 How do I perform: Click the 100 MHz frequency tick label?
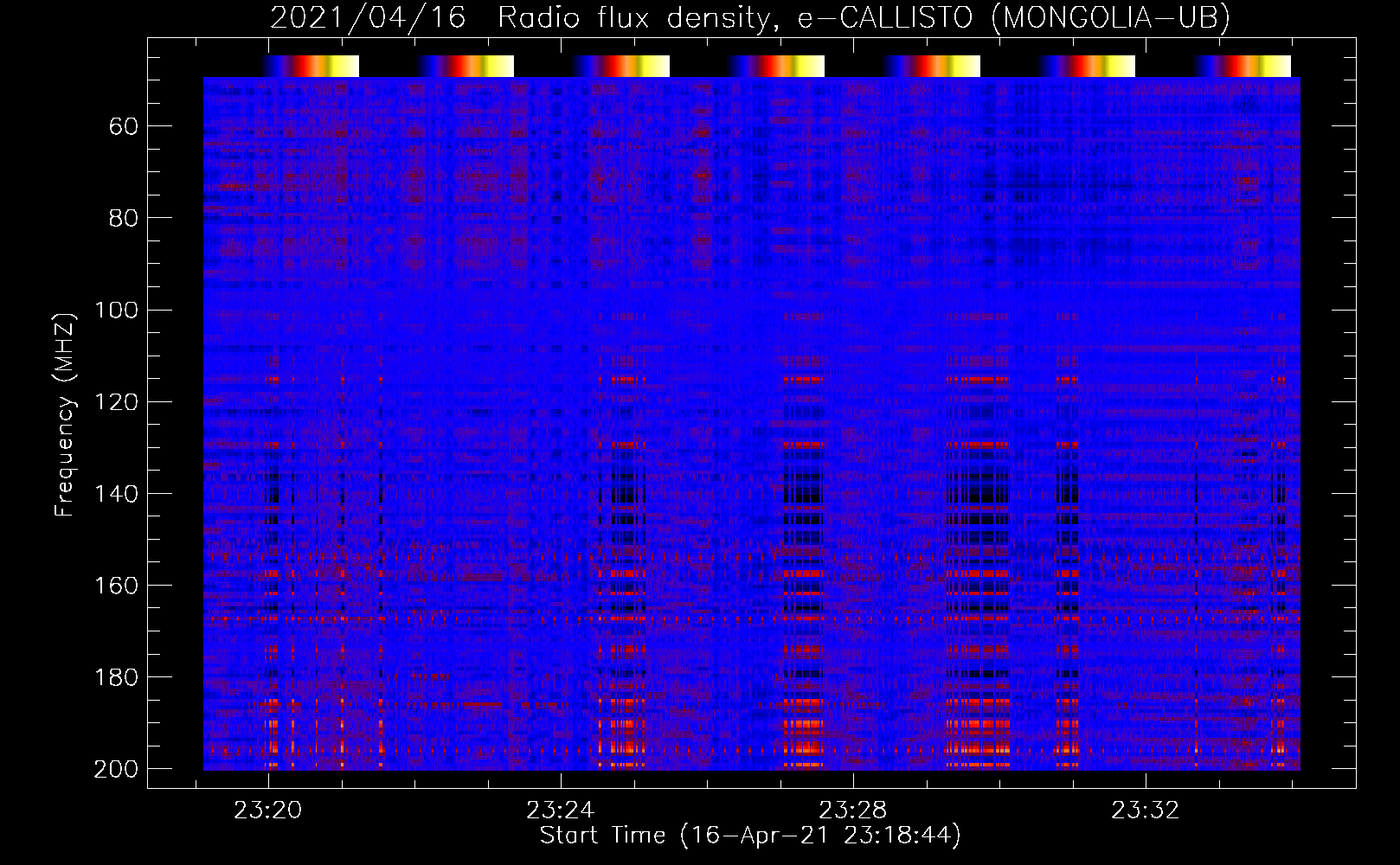pos(116,310)
